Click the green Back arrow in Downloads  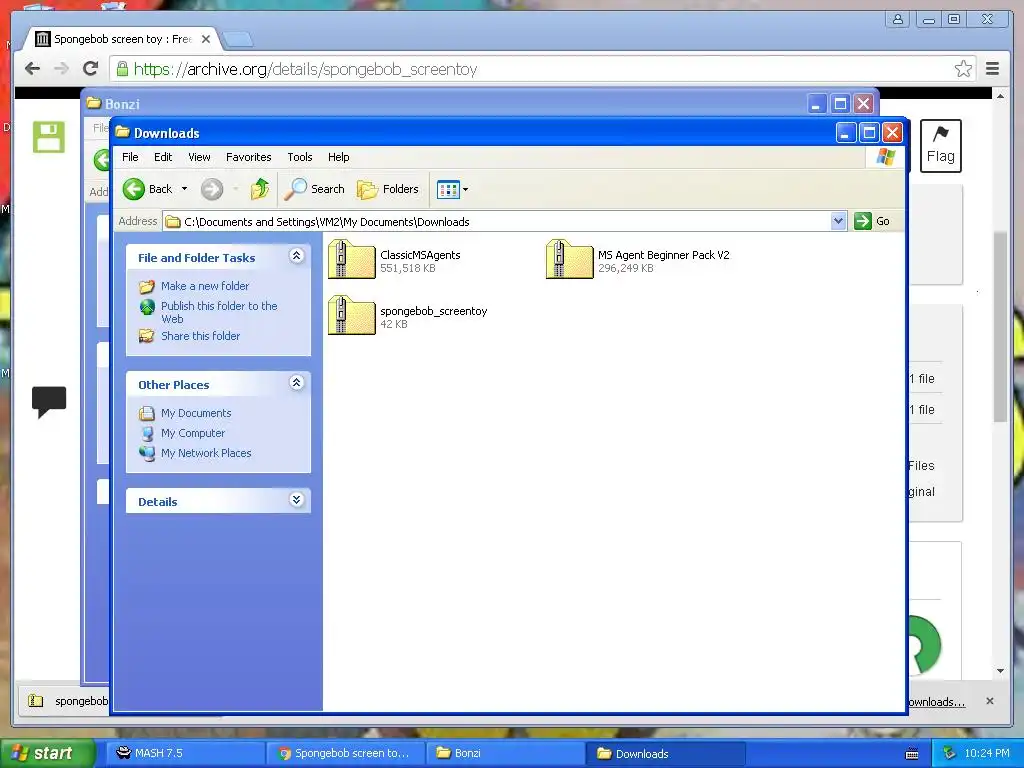pyautogui.click(x=134, y=189)
